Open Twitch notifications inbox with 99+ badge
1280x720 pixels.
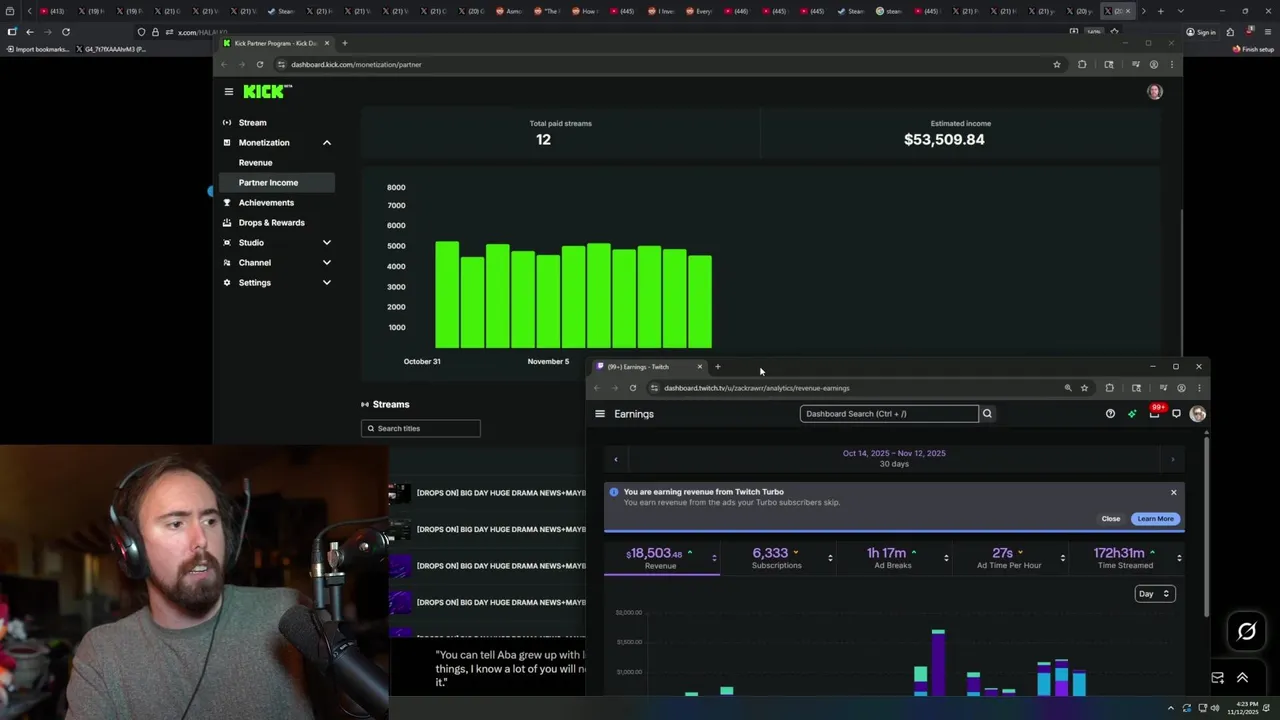click(x=1154, y=413)
